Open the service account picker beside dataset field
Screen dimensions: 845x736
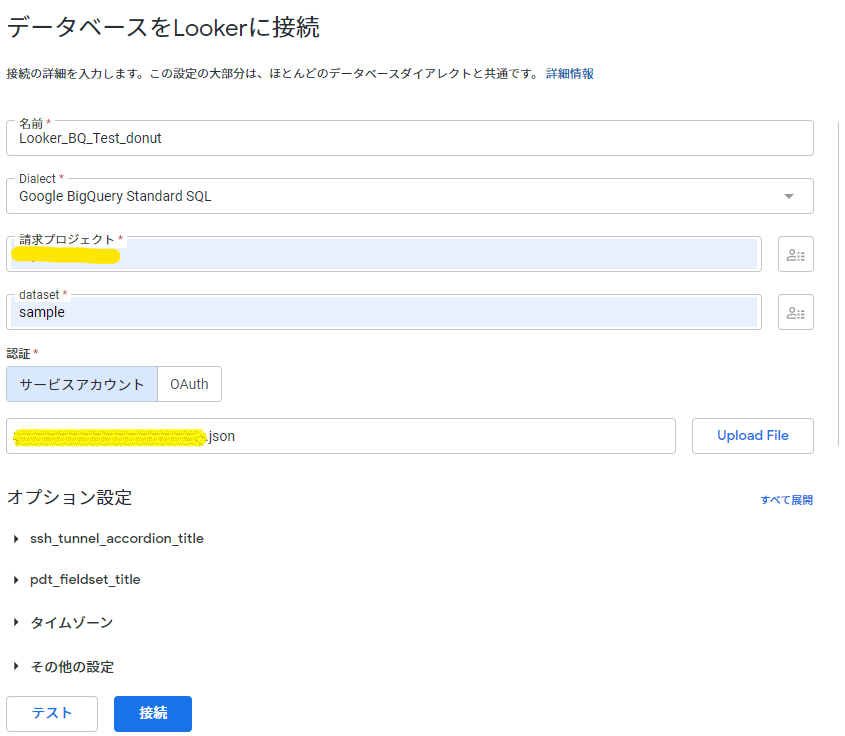[x=795, y=312]
